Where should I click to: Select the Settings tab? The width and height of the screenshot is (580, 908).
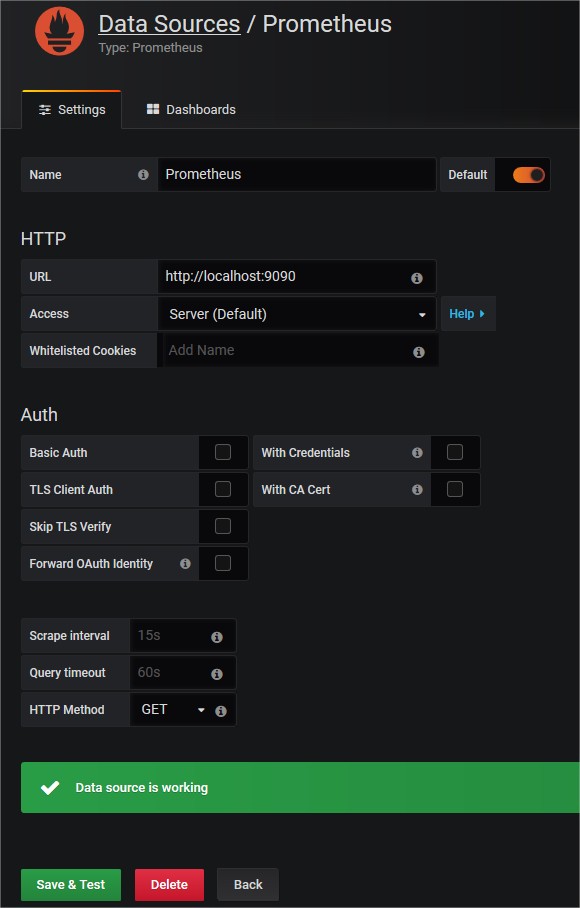(72, 109)
